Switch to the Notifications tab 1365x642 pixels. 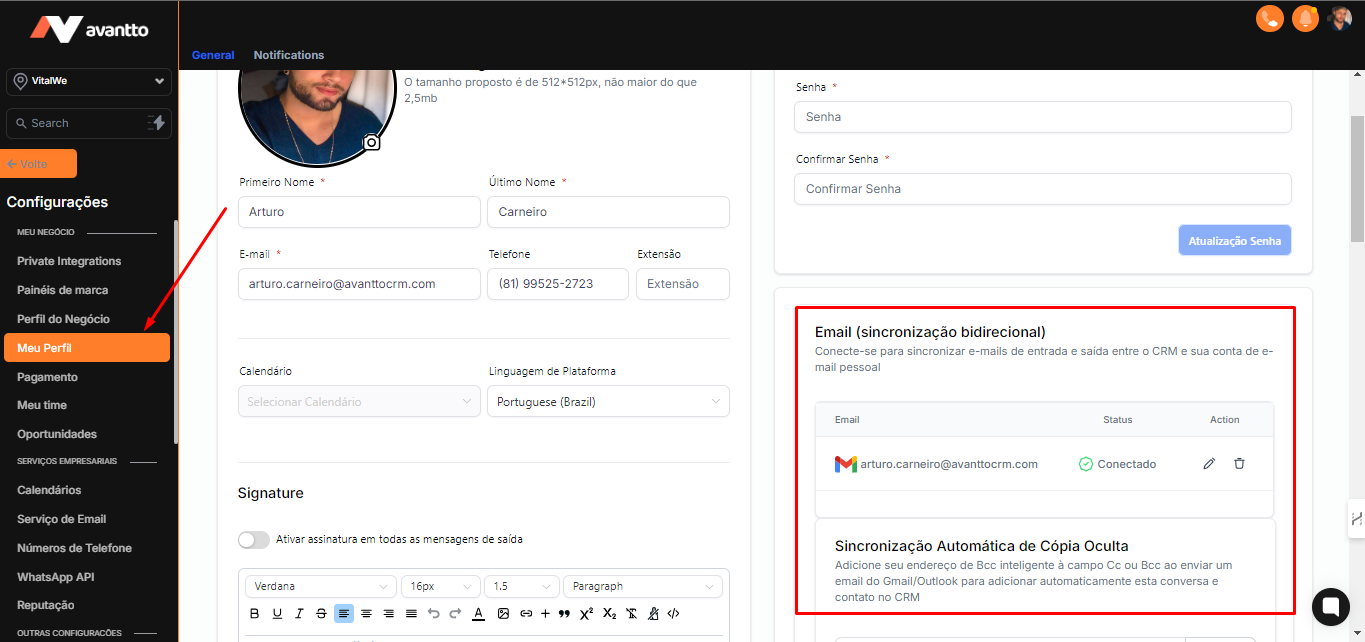tap(289, 55)
